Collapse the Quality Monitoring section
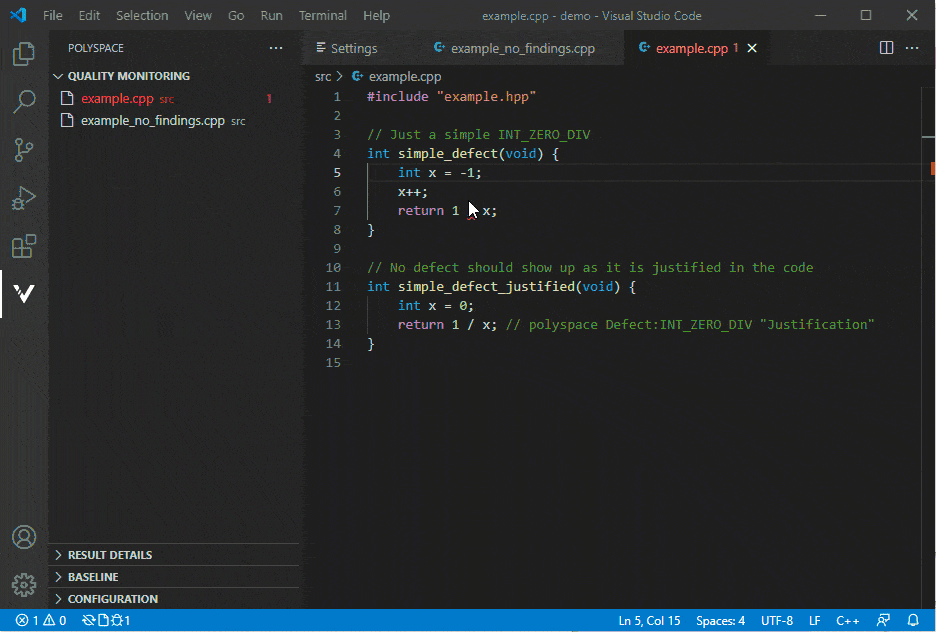Screen dimensions: 936x632 click(128, 76)
